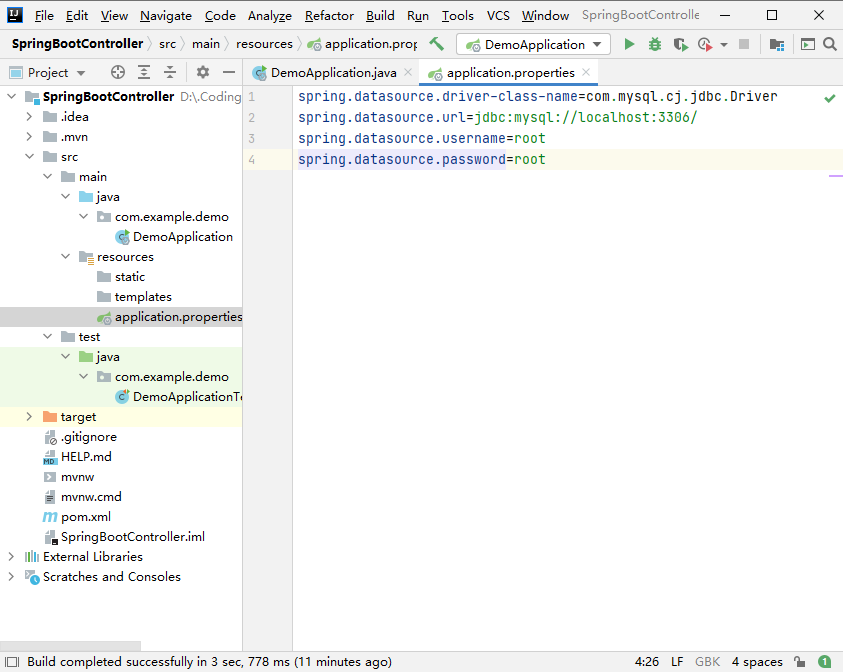Select mvnw.cmd file in tree
The height and width of the screenshot is (672, 843).
91,497
